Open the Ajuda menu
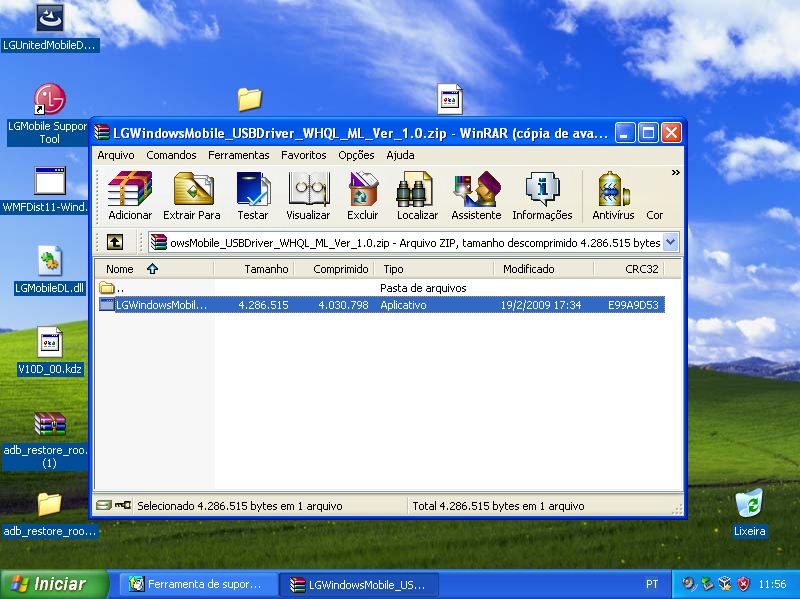 [x=400, y=155]
